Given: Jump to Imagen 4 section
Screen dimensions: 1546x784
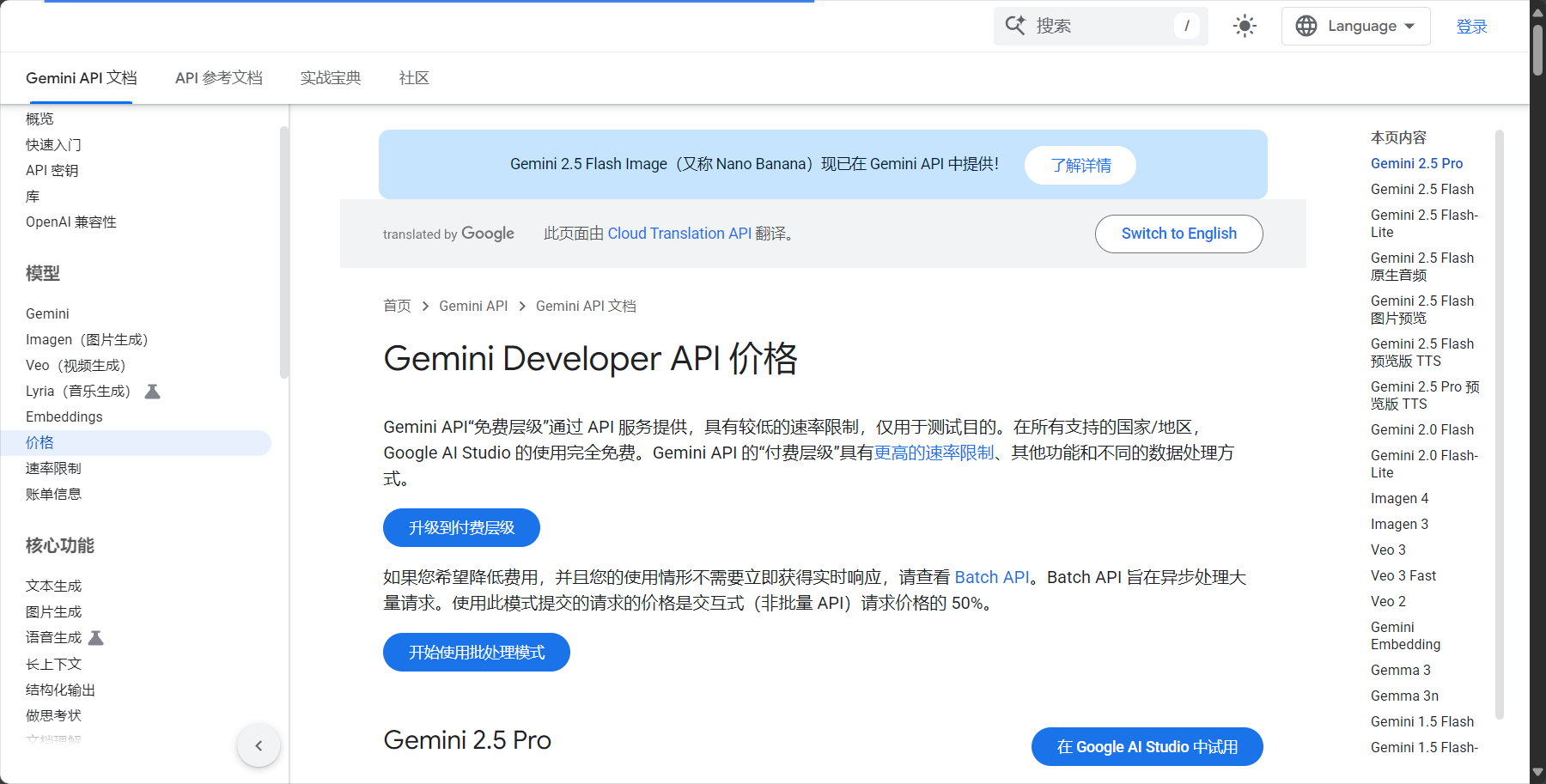Looking at the screenshot, I should click(1399, 499).
